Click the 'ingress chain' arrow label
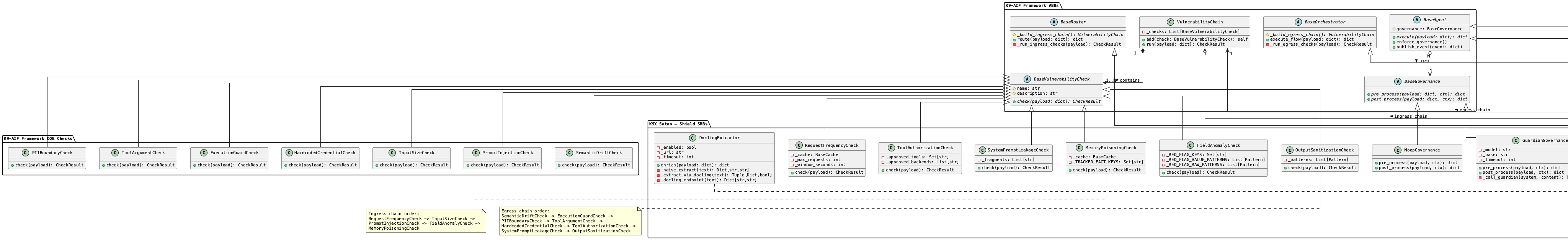Image resolution: width=1568 pixels, height=240 pixels. 1411,116
